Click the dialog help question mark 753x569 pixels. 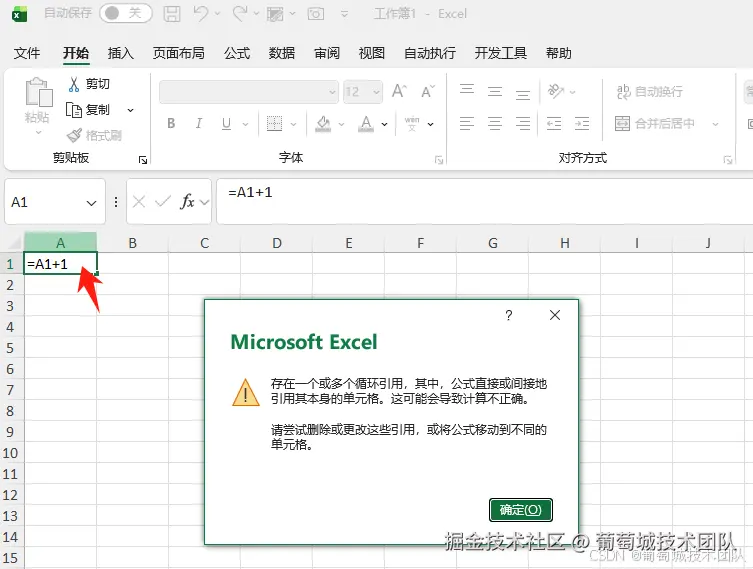click(509, 315)
